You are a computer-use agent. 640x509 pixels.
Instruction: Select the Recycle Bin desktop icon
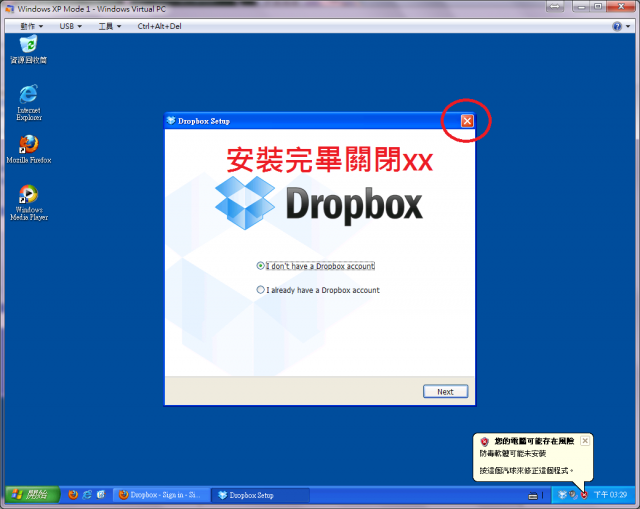[29, 49]
